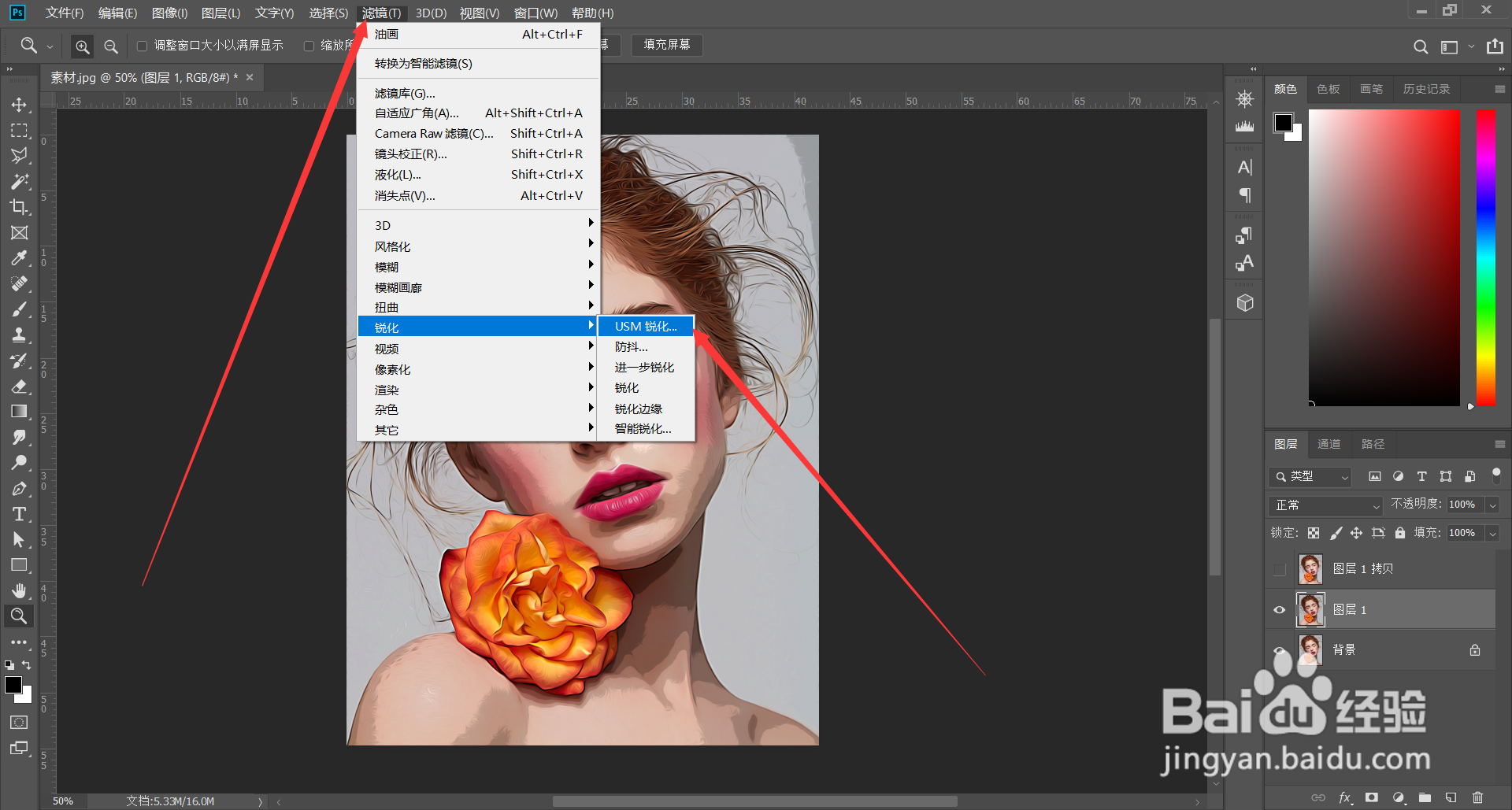Click the create new group folder icon
Image resolution: width=1512 pixels, height=810 pixels.
[x=1425, y=797]
